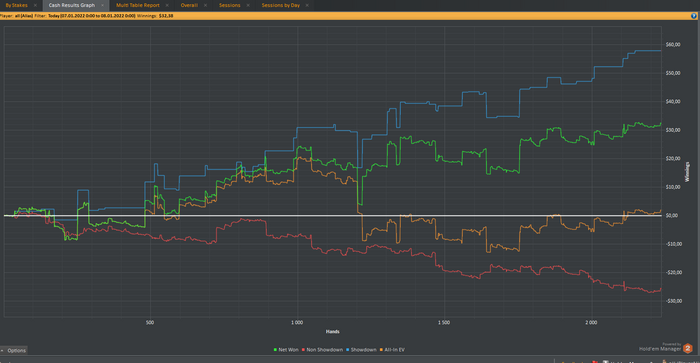Open the Sessions by Day tab

coord(280,5)
